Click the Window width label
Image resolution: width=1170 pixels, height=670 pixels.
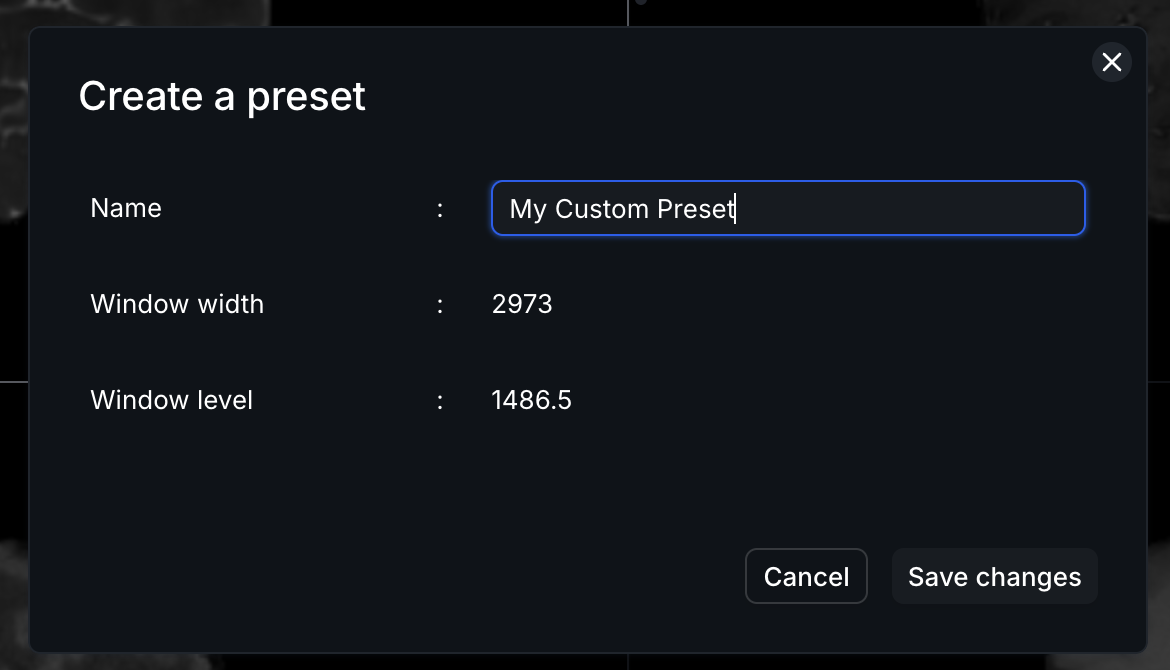click(177, 304)
